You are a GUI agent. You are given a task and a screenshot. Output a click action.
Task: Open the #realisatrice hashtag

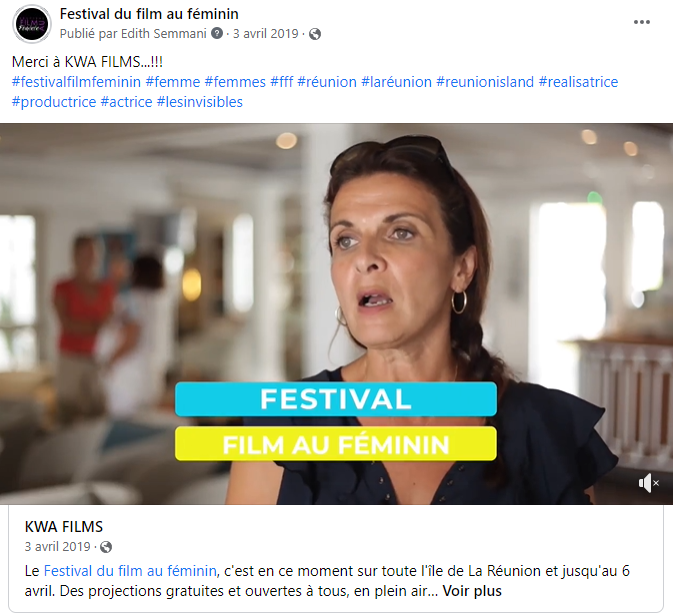(578, 82)
